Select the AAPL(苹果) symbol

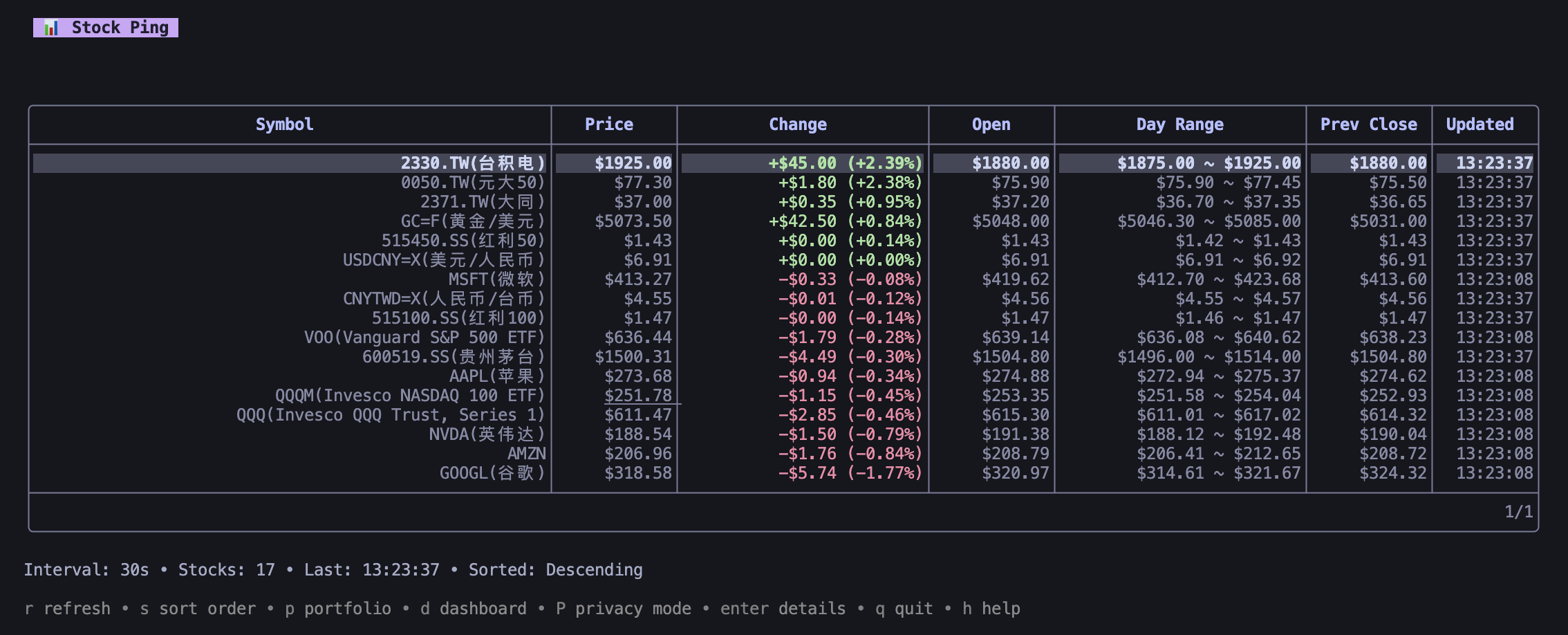coord(497,376)
